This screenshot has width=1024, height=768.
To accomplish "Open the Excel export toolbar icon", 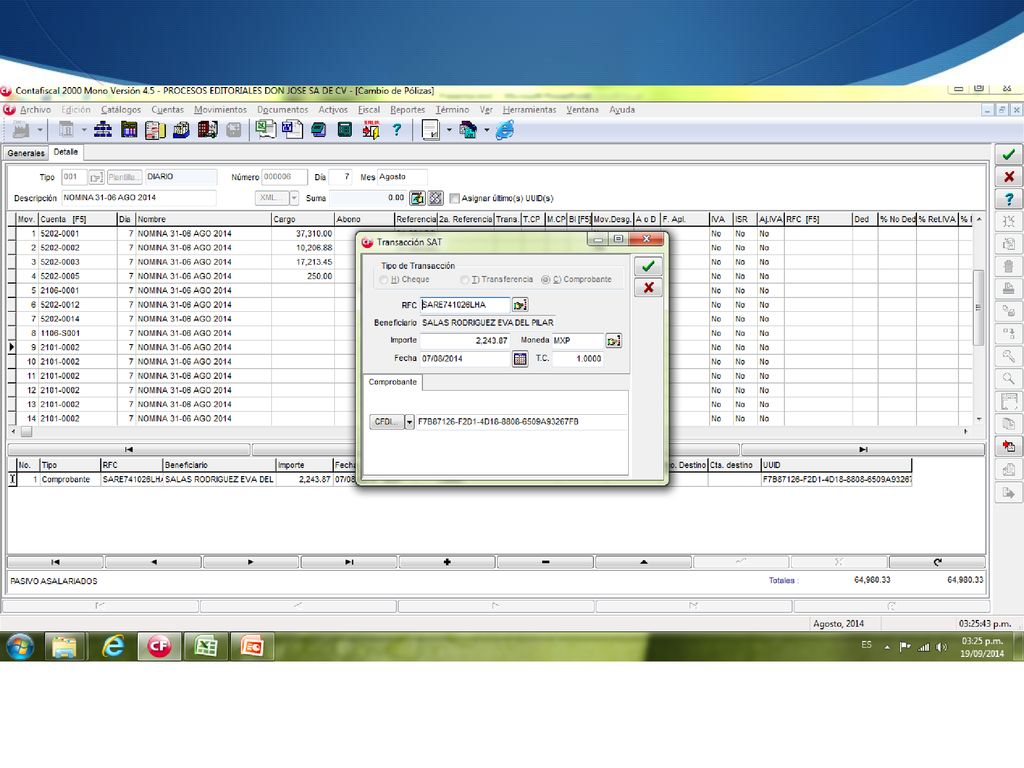I will tap(265, 129).
